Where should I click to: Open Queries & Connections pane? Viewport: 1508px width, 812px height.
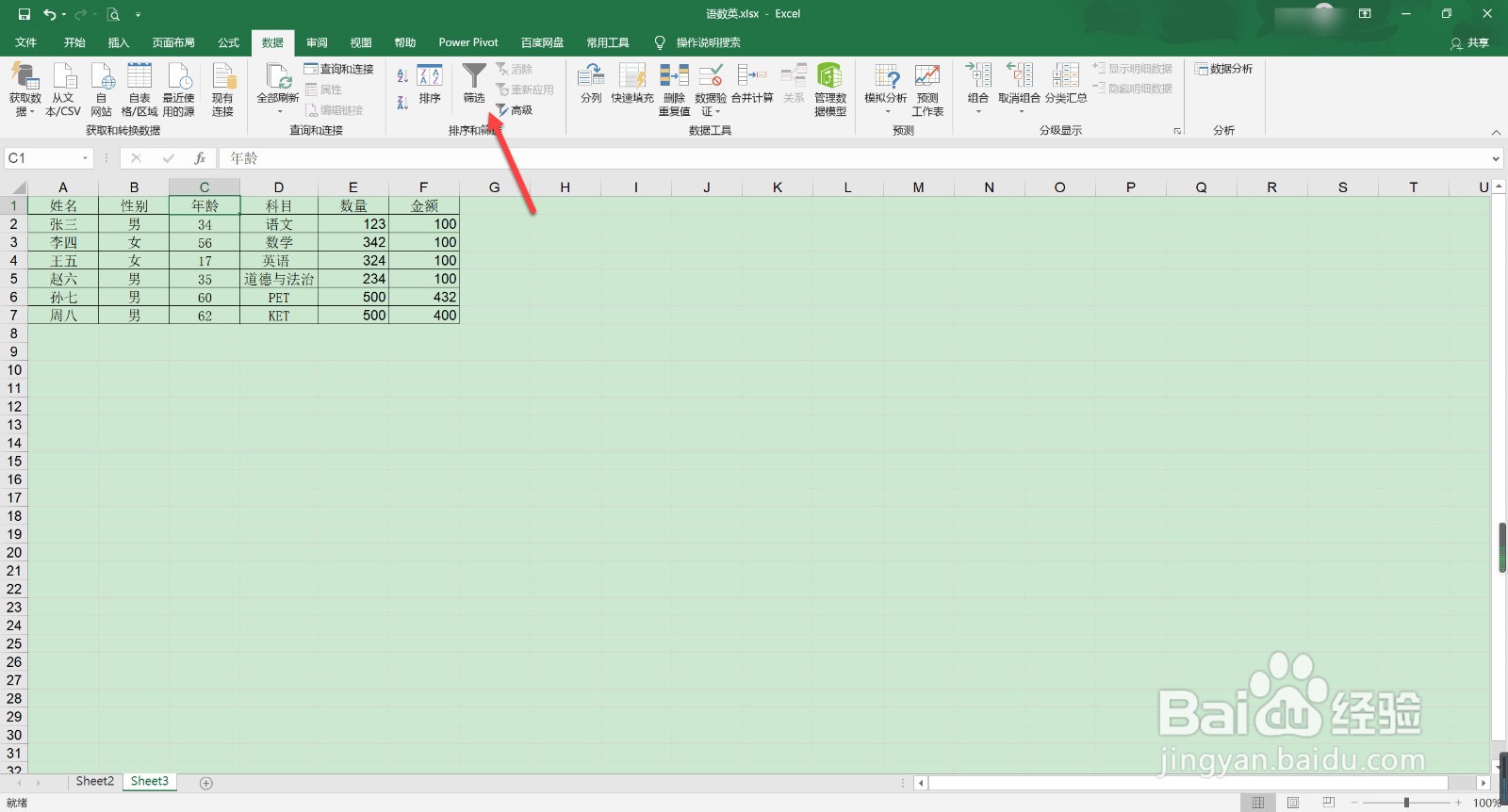(339, 69)
